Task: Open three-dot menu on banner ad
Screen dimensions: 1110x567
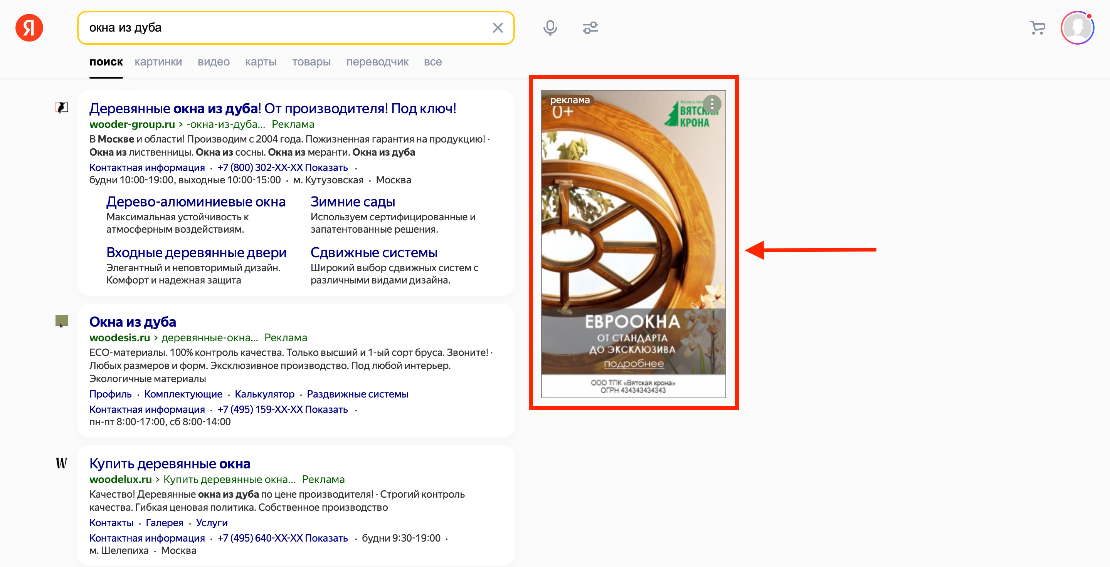Action: click(712, 104)
